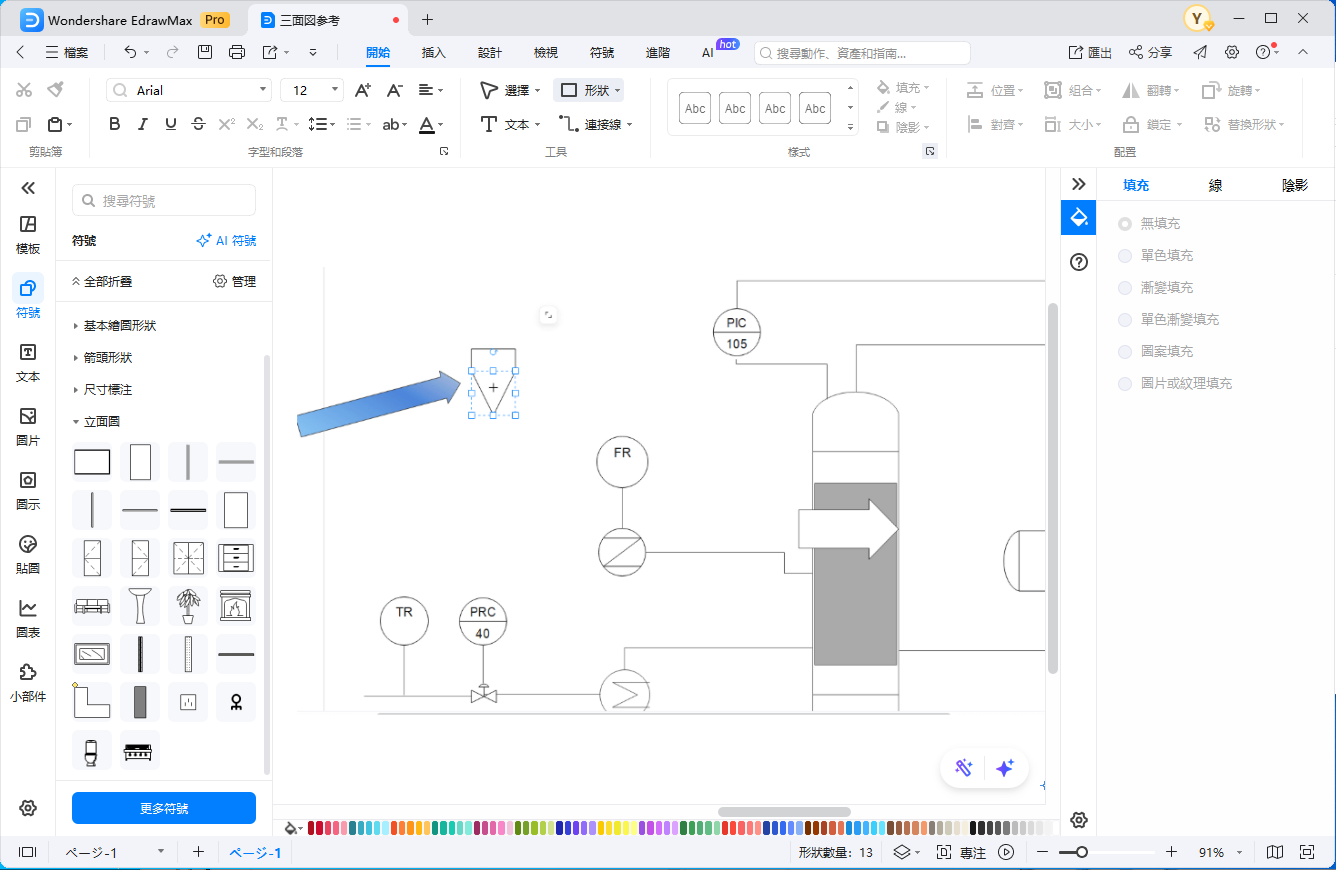Click the Format Painter brush icon

point(55,90)
